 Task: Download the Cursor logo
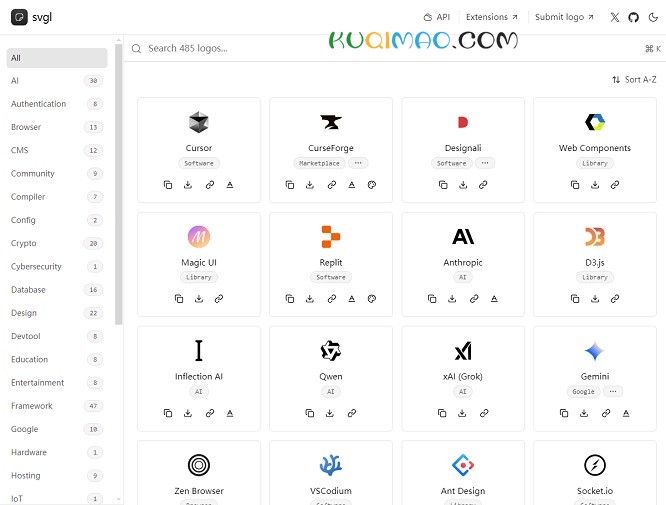click(188, 185)
